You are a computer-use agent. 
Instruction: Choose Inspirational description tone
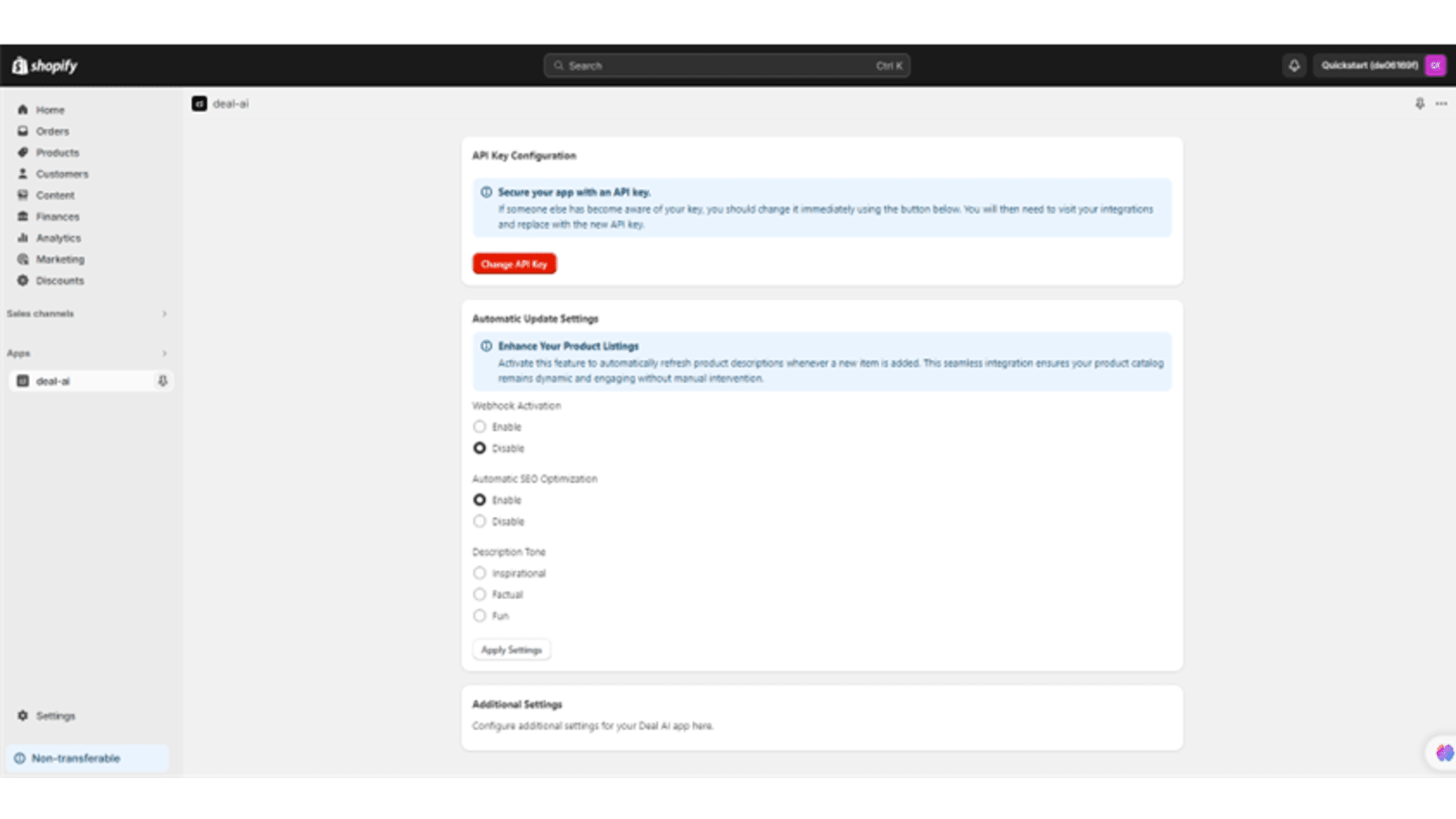480,573
